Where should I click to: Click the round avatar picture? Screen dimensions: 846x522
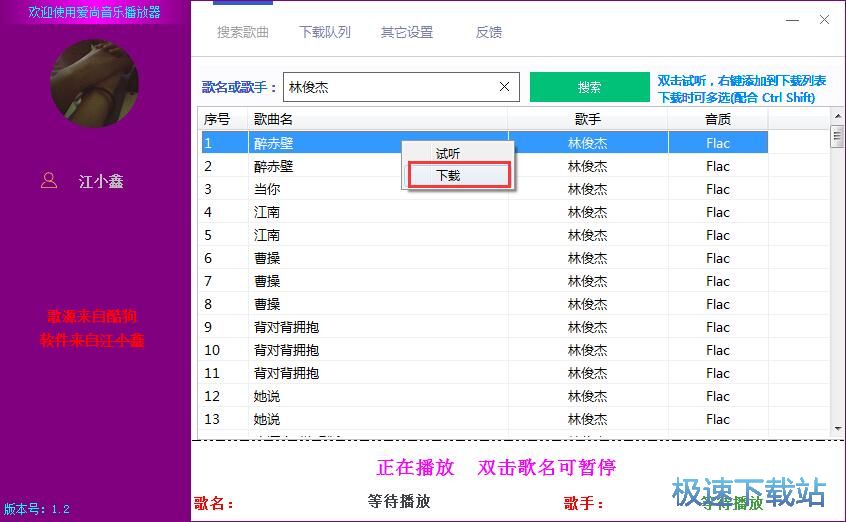tap(94, 84)
